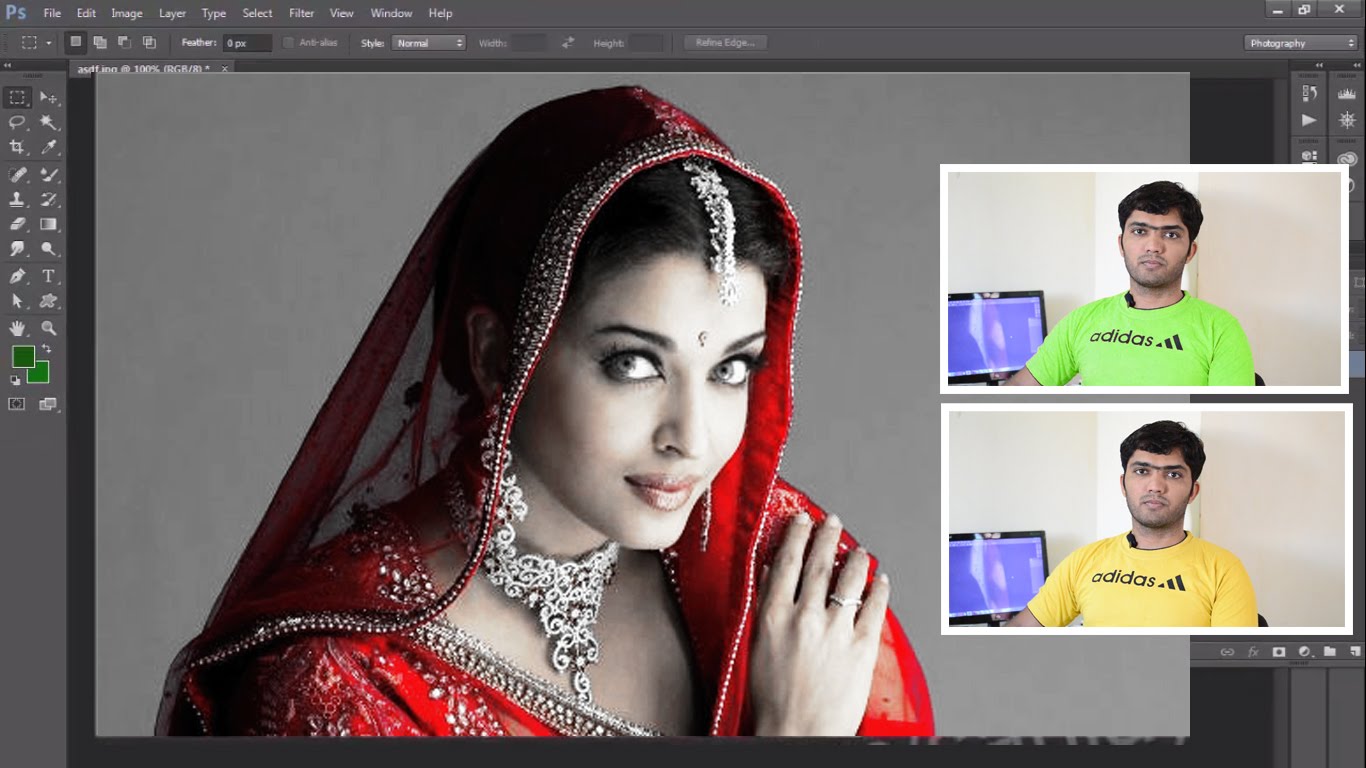Viewport: 1366px width, 768px height.
Task: Select the Crop tool
Action: point(16,146)
